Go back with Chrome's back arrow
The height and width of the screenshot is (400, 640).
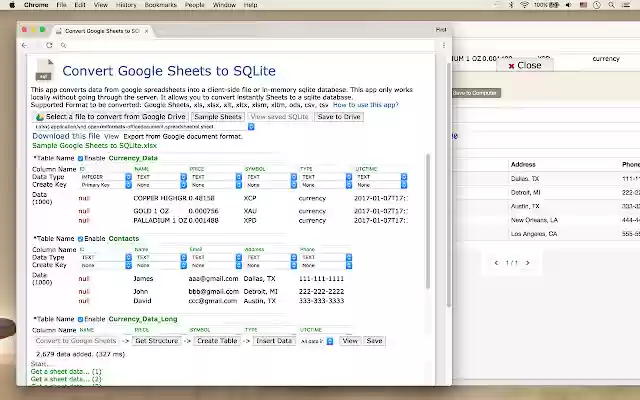24,45
